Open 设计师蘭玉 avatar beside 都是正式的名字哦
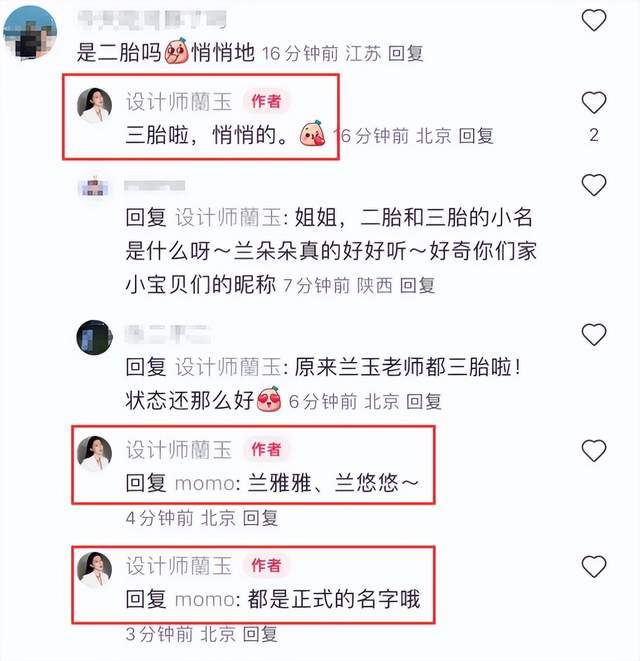Screen dimensions: 640x661 tap(94, 569)
